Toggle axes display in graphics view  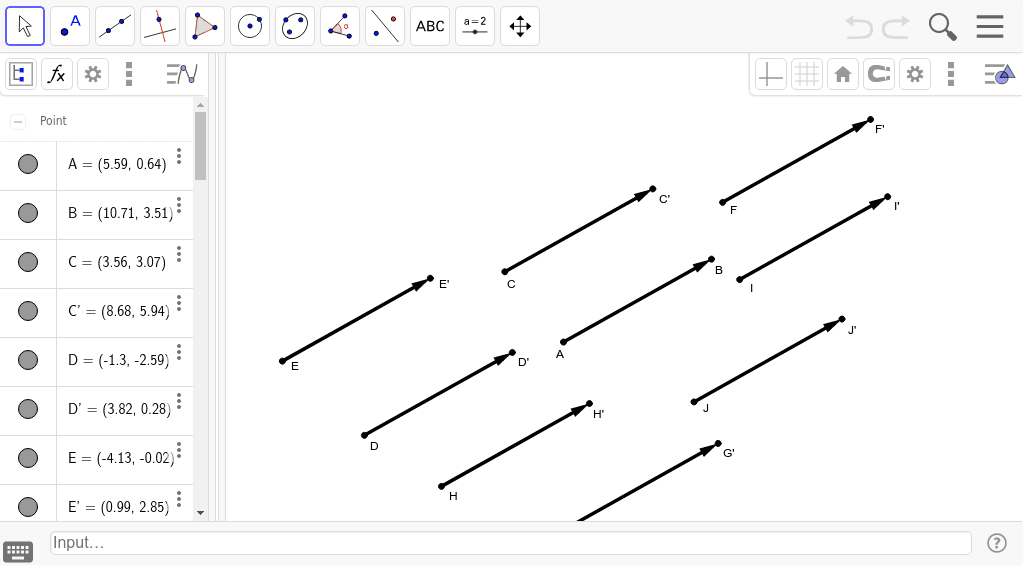(771, 74)
